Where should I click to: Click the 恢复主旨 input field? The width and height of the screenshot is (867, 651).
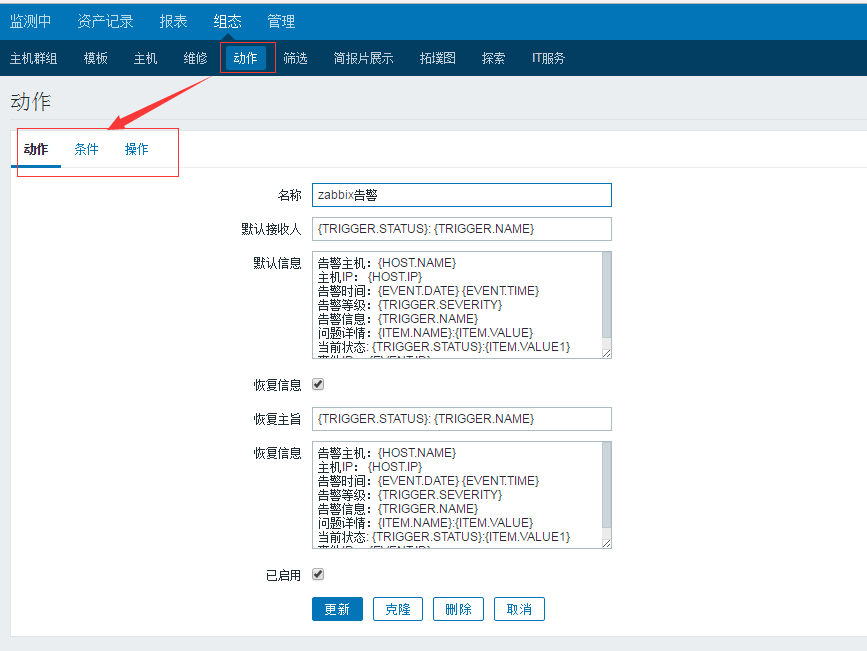[462, 419]
